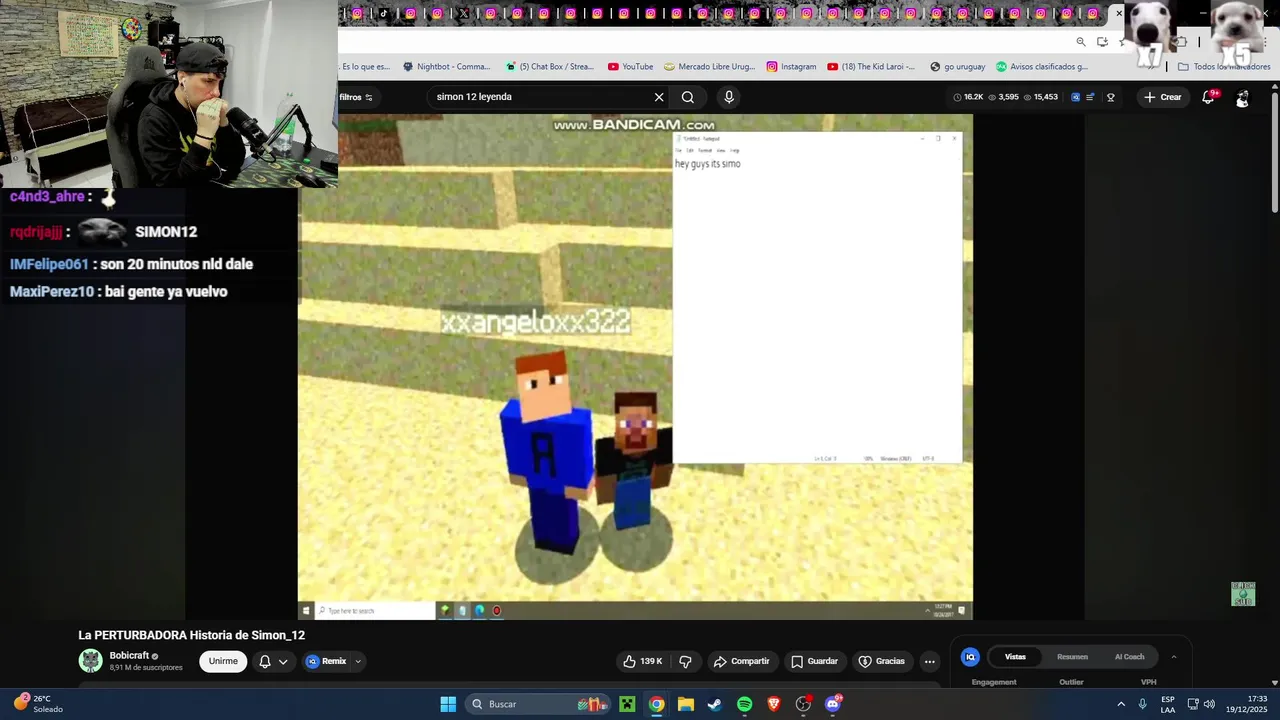
Task: Open the Nightbot Commands bookmark
Action: pyautogui.click(x=446, y=67)
